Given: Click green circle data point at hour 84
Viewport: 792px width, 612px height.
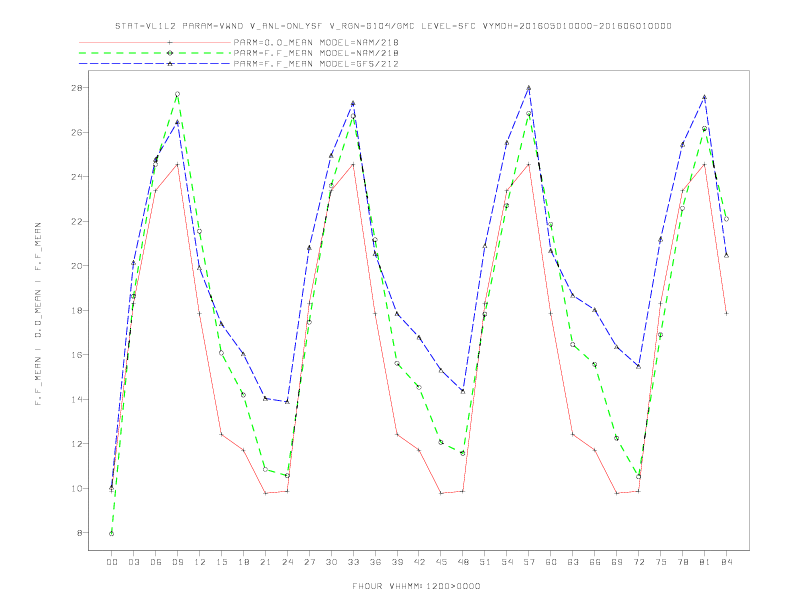Looking at the screenshot, I should click(726, 219).
